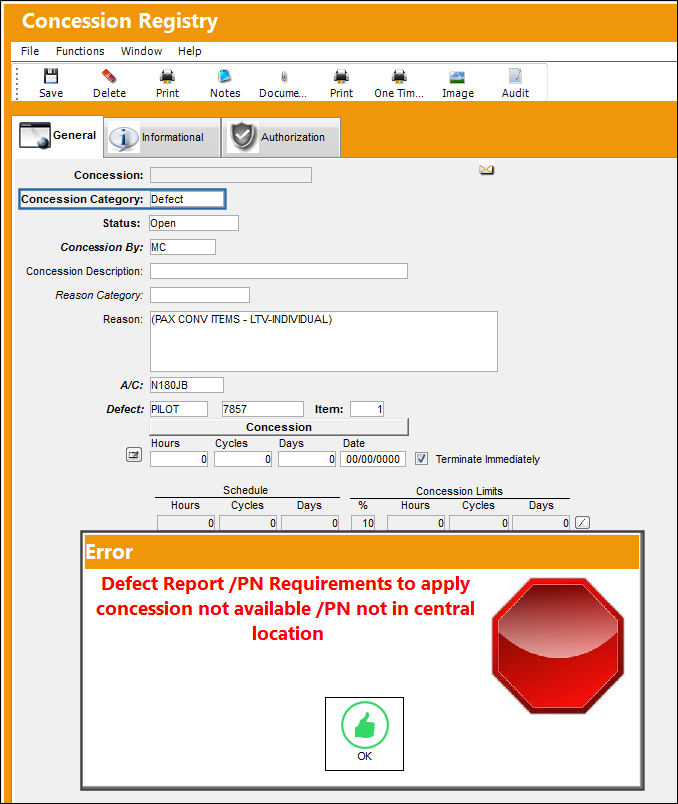Click OK in the Error dialog
The height and width of the screenshot is (804, 678).
(x=365, y=733)
